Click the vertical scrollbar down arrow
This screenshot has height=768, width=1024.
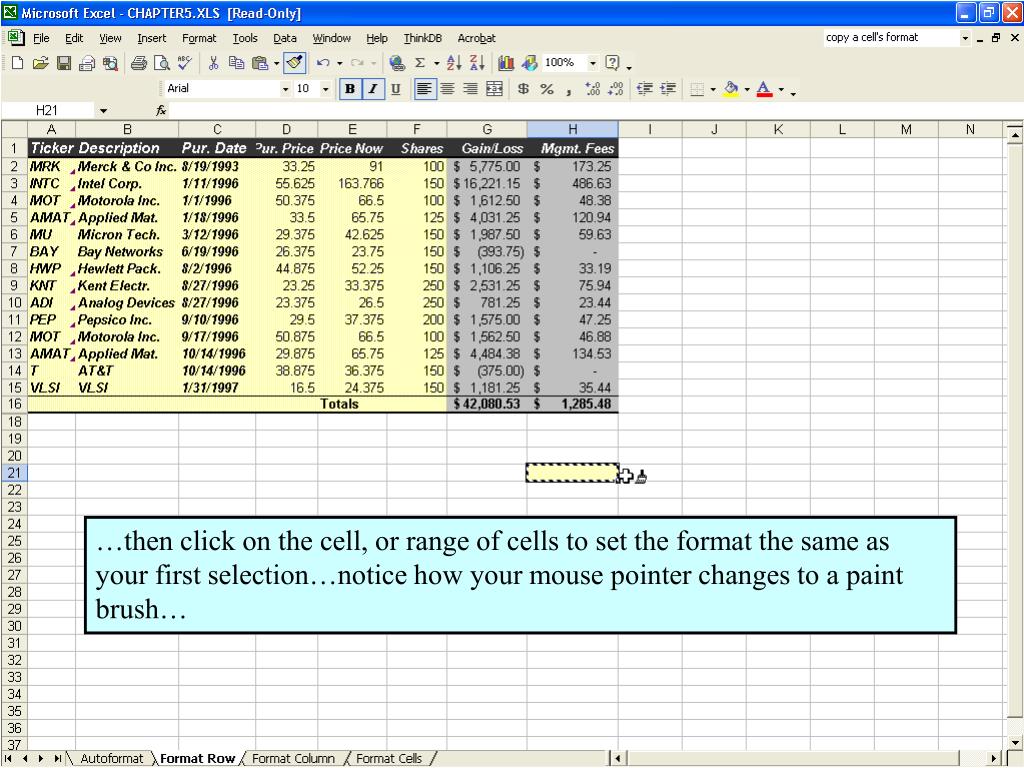[x=1015, y=743]
